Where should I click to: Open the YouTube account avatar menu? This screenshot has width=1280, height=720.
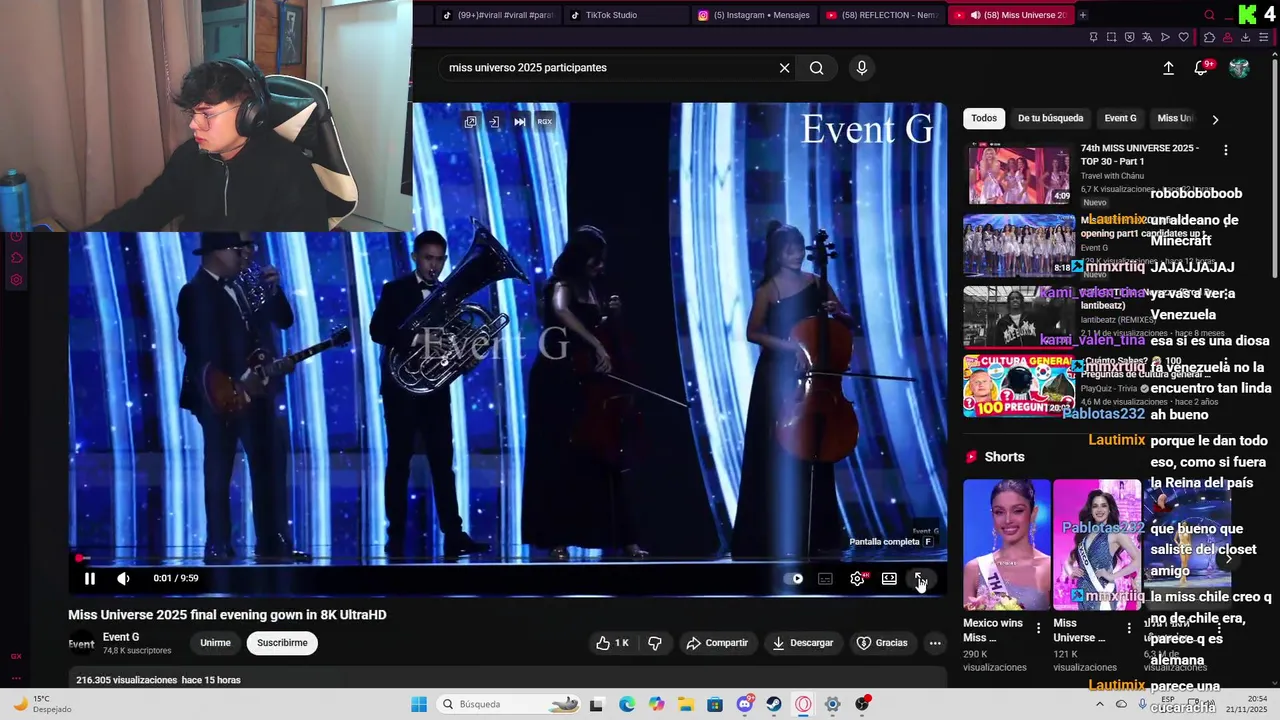1239,68
